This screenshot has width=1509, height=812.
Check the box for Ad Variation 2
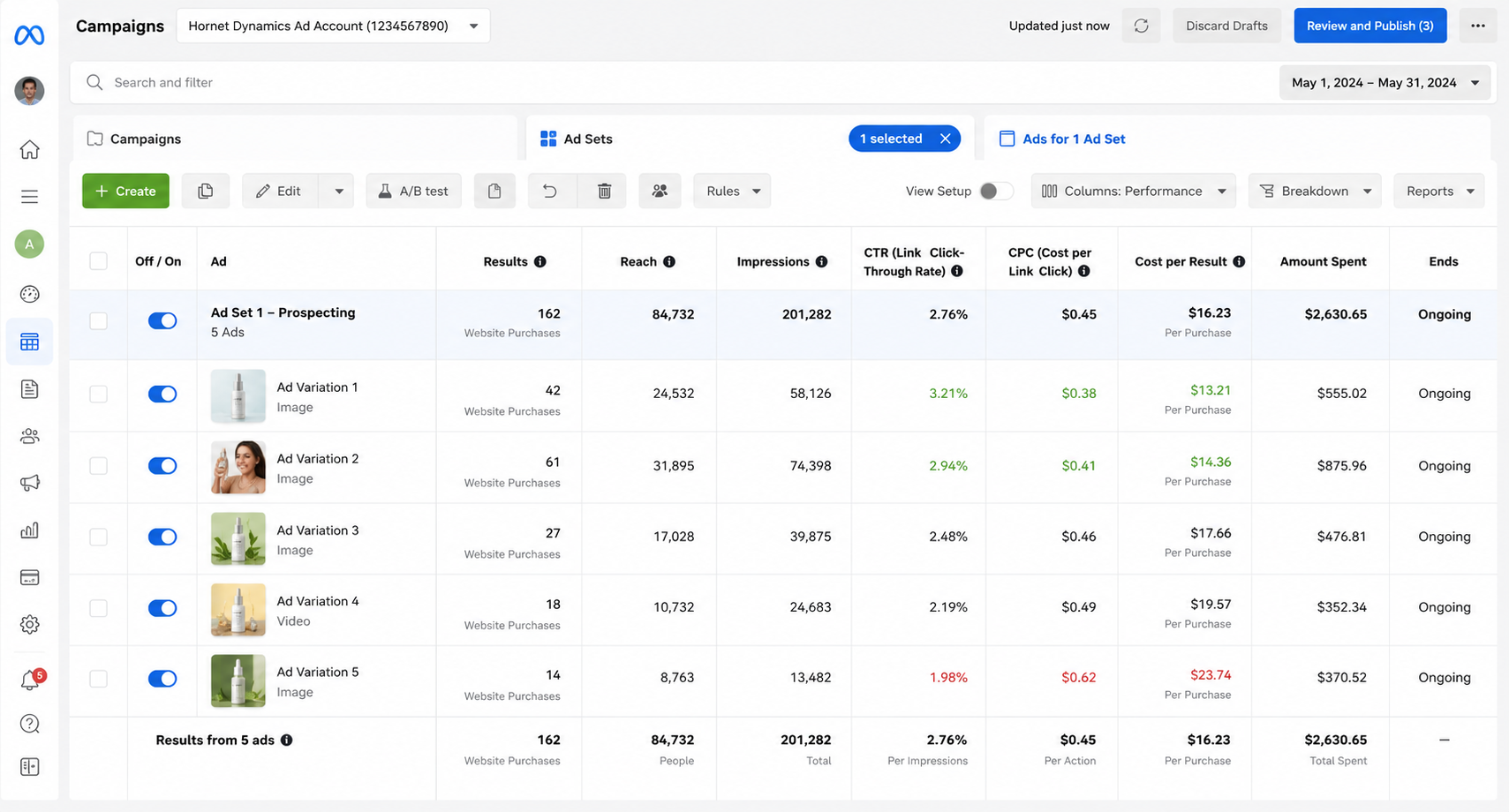pos(99,465)
